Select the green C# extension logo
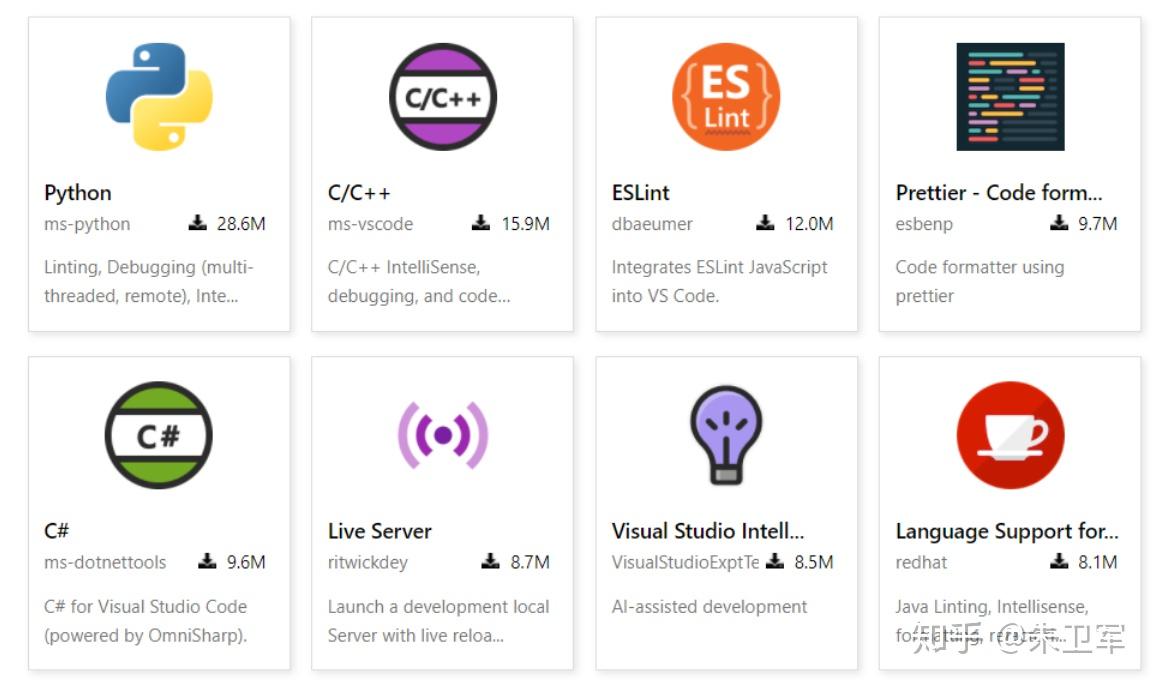The width and height of the screenshot is (1155, 684). [159, 435]
